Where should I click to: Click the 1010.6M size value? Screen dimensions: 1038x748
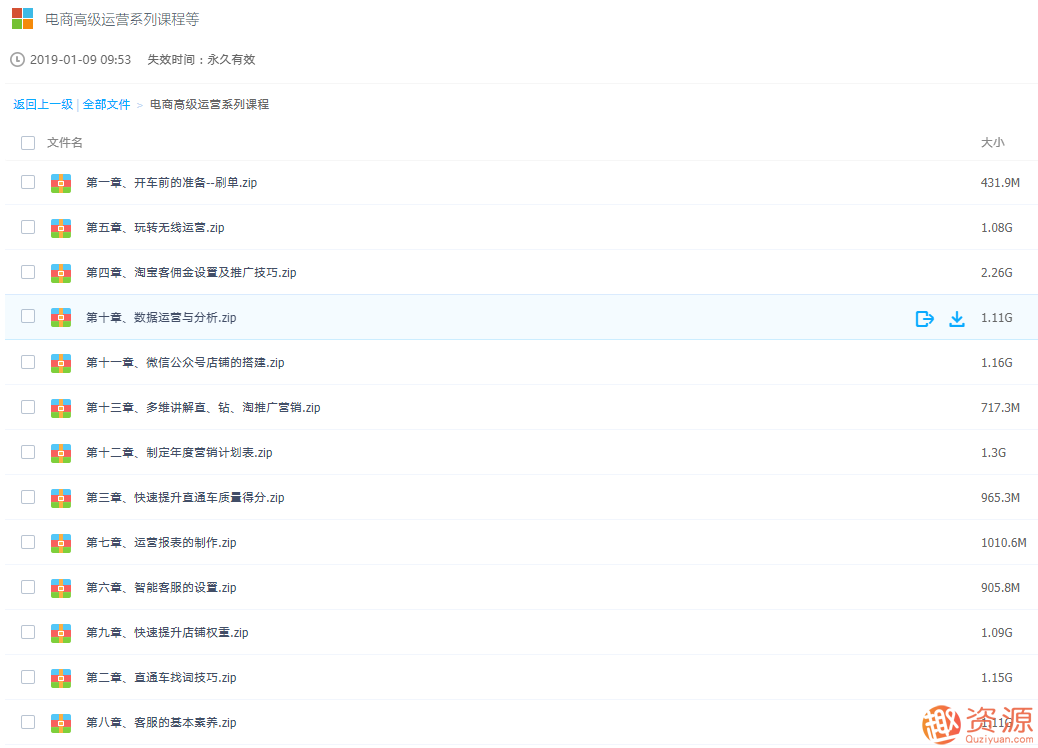pos(1004,543)
